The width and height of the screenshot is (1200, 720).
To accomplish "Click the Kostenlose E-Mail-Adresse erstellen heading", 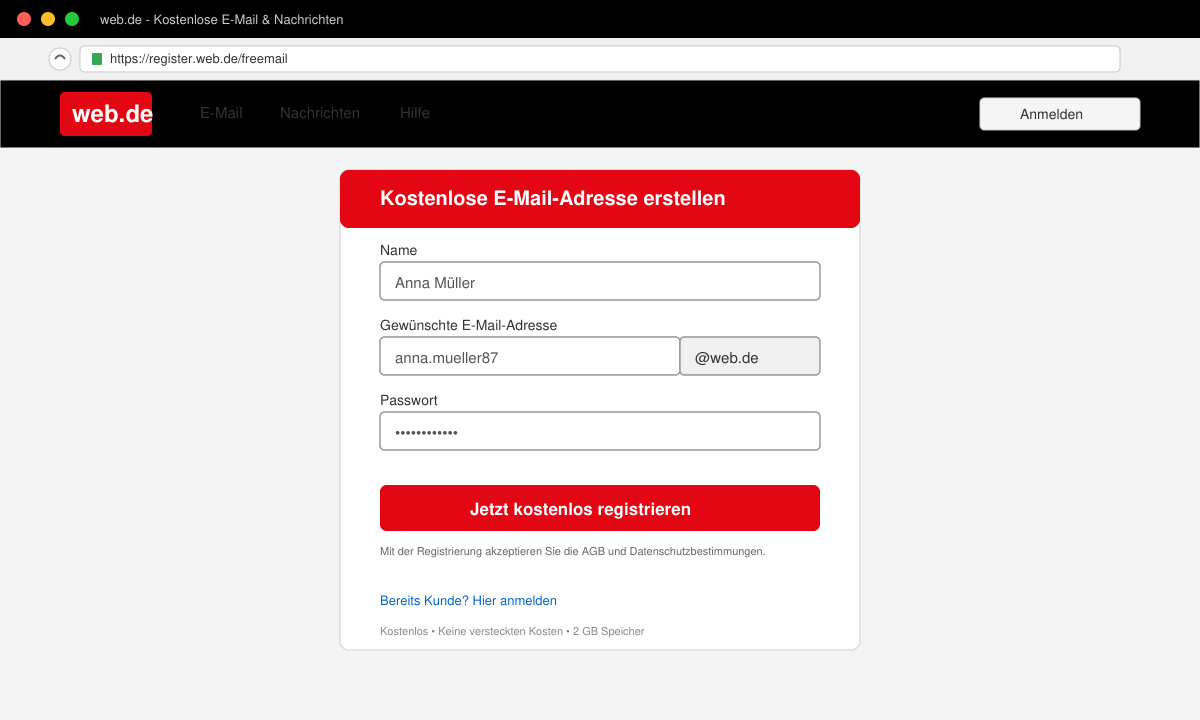I will pyautogui.click(x=553, y=198).
